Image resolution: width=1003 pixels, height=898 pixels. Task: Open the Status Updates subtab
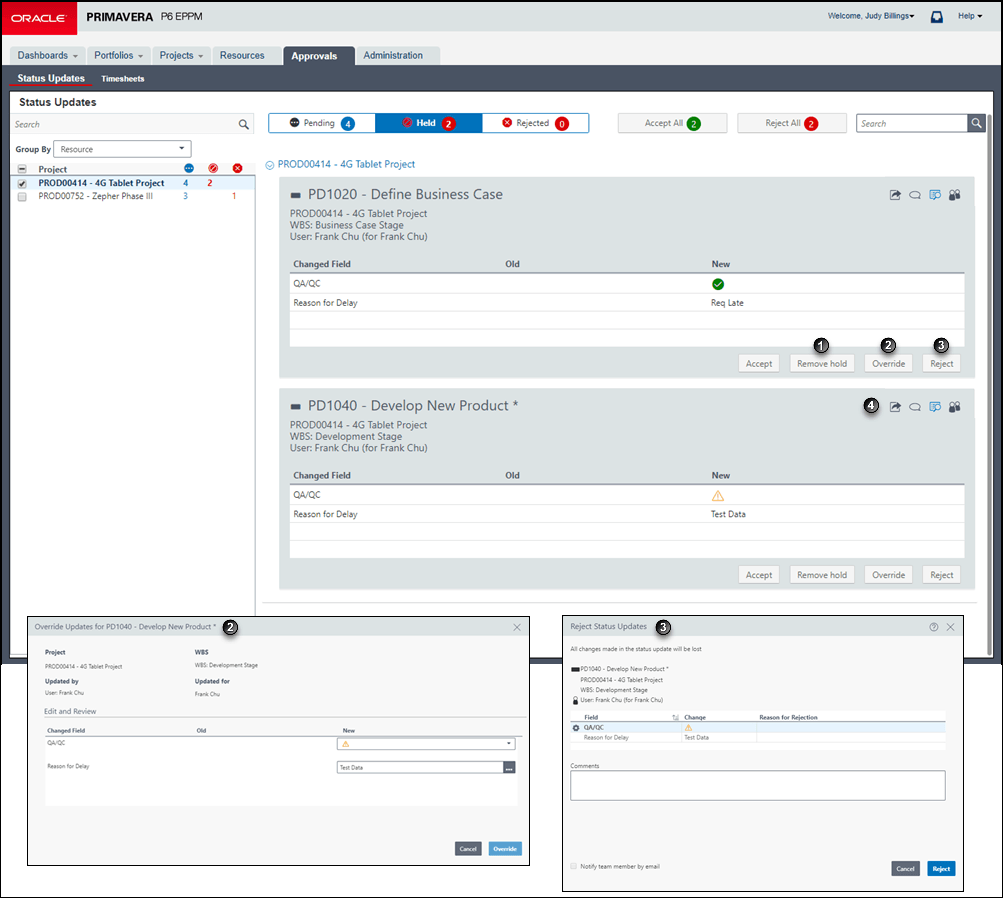tap(51, 78)
